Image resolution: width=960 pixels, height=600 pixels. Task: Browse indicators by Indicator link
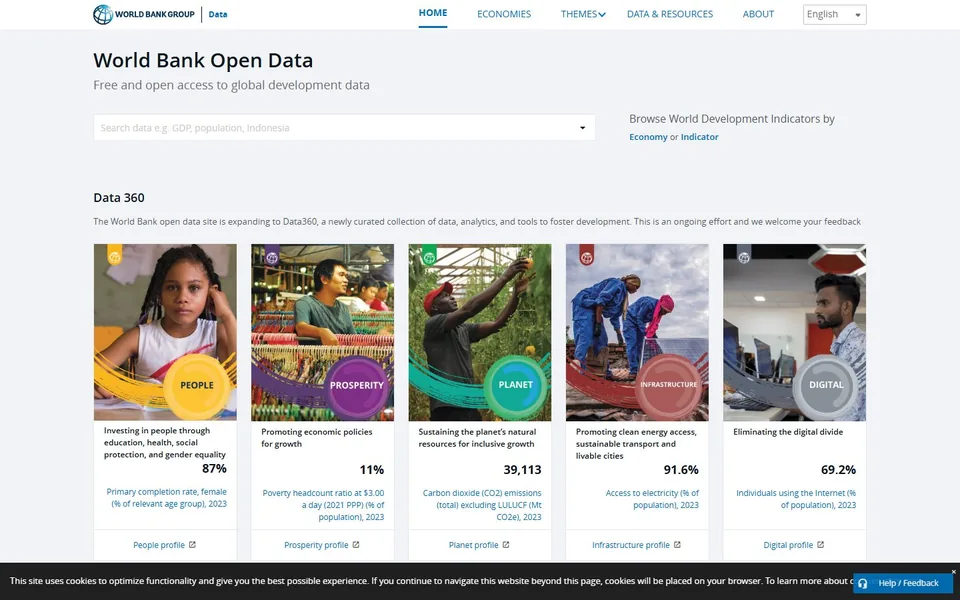[700, 137]
